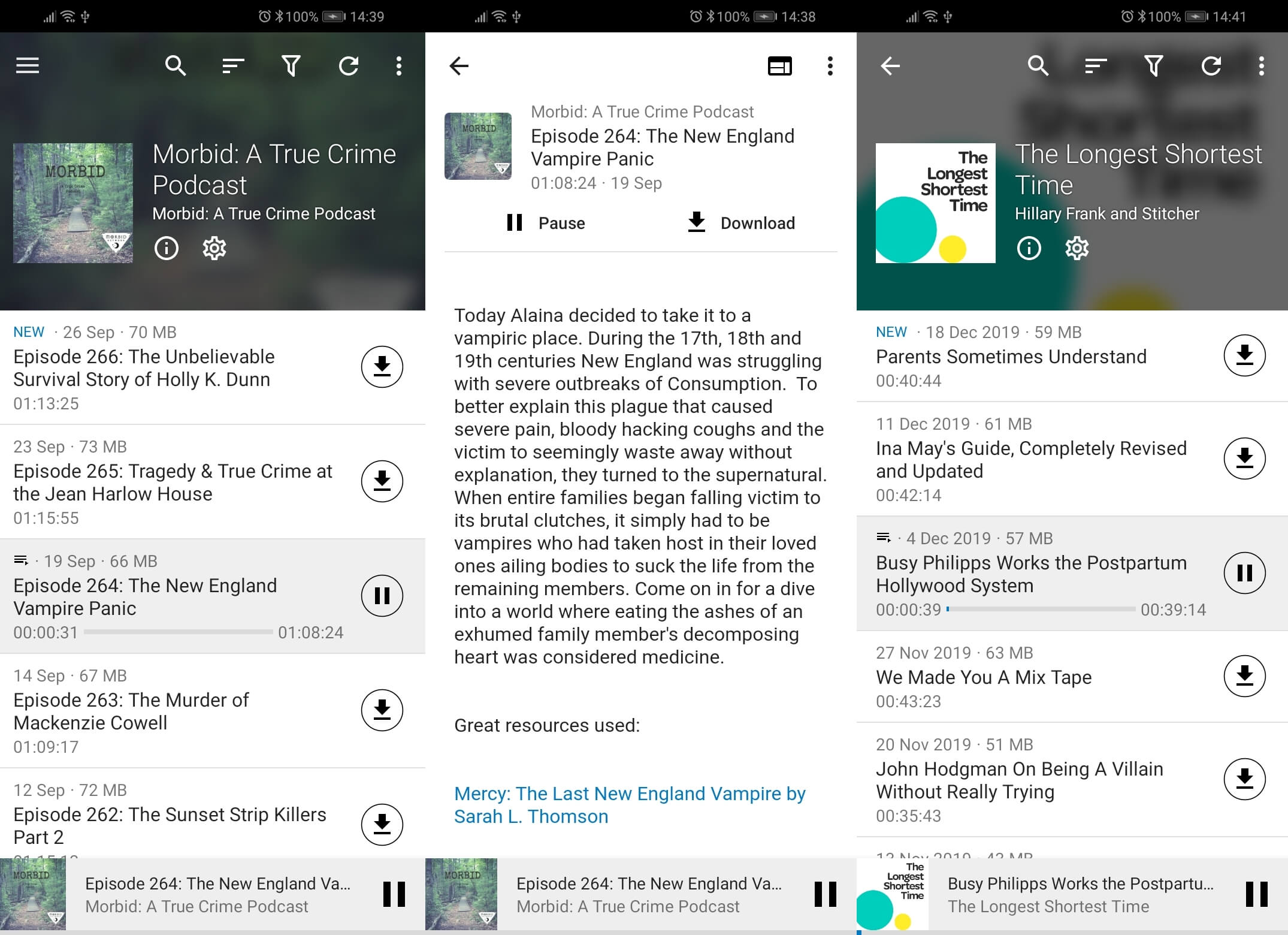Viewport: 1288px width, 935px height.
Task: Open settings gear for Longest Shortest Time
Action: tap(1077, 248)
